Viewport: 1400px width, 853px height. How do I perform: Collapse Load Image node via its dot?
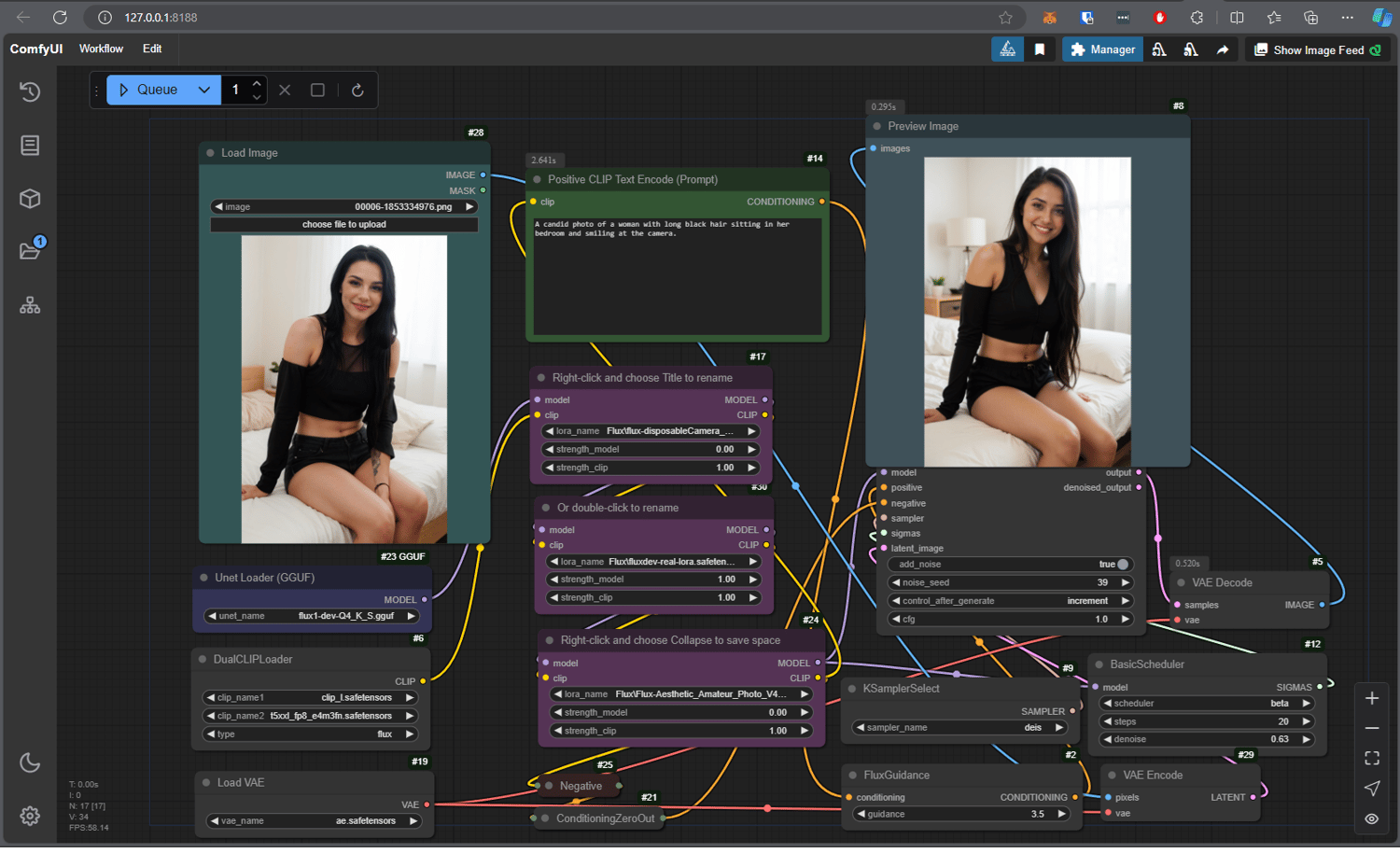210,153
